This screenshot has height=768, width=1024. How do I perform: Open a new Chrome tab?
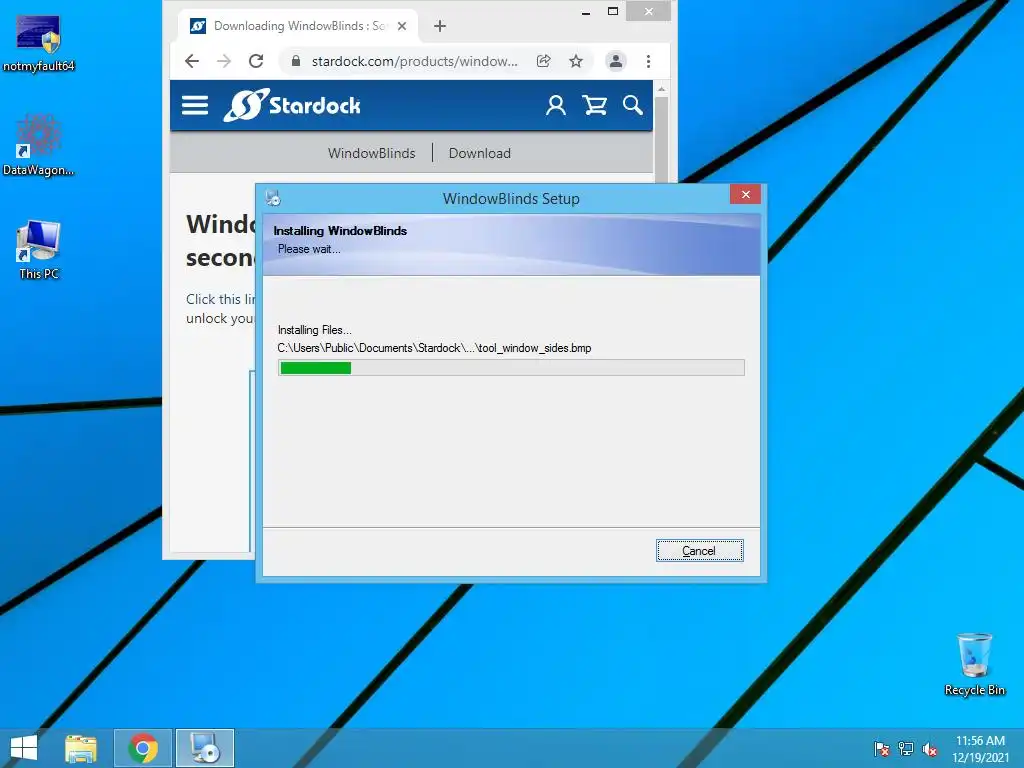[x=440, y=26]
